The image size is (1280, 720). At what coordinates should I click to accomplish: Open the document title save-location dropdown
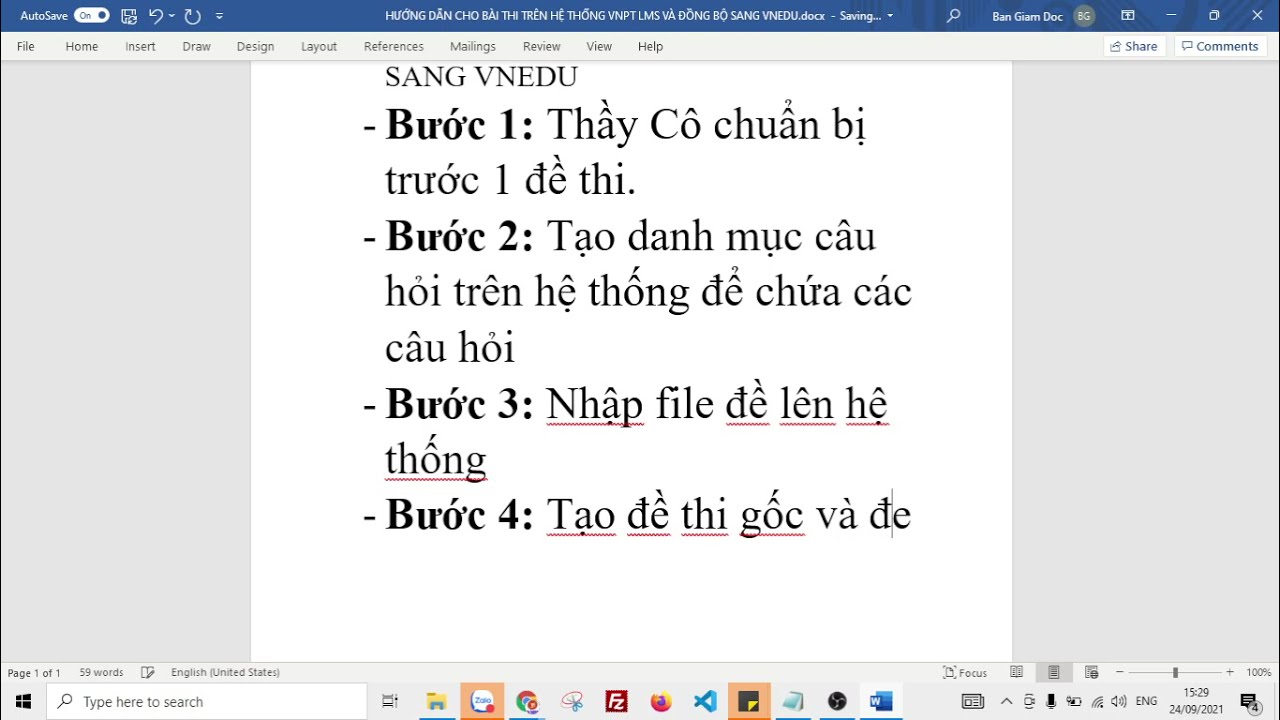(x=890, y=16)
